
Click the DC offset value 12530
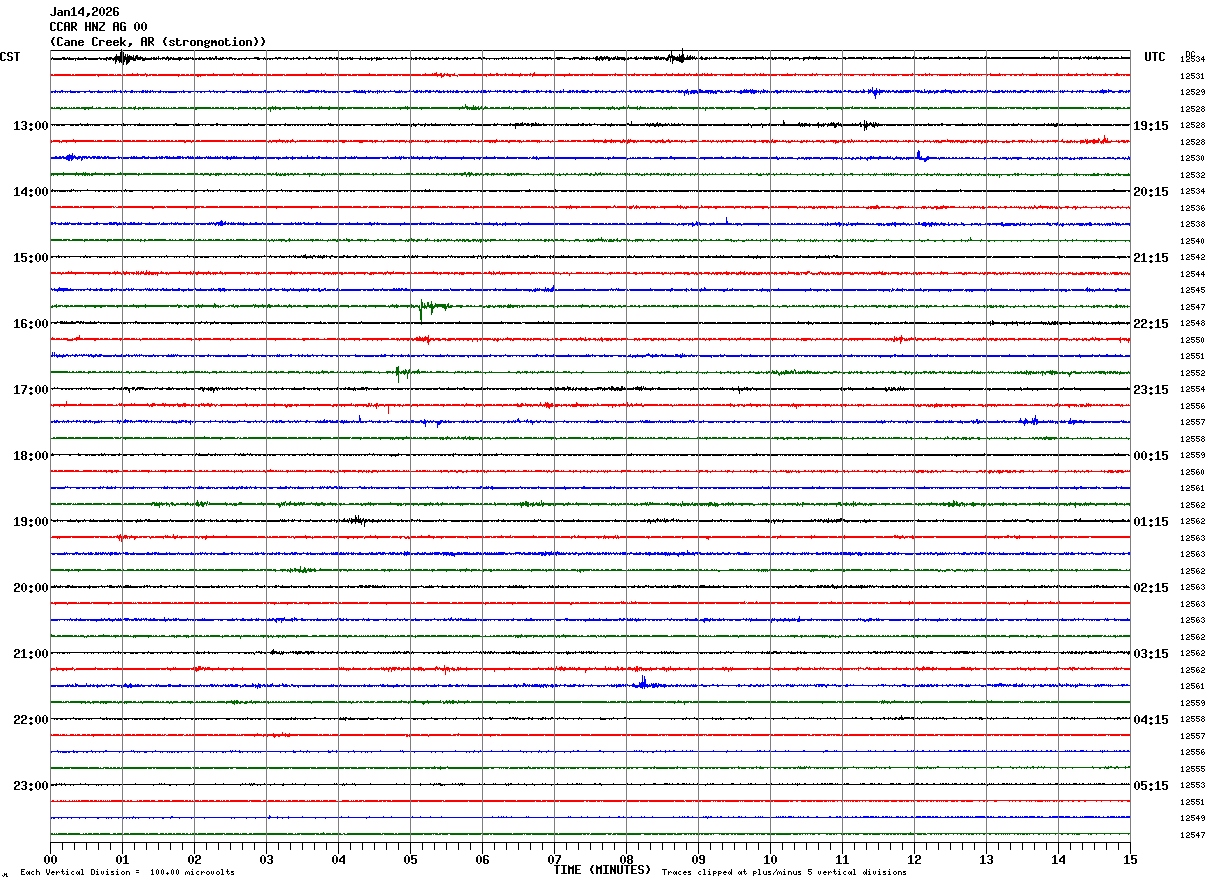point(1192,158)
